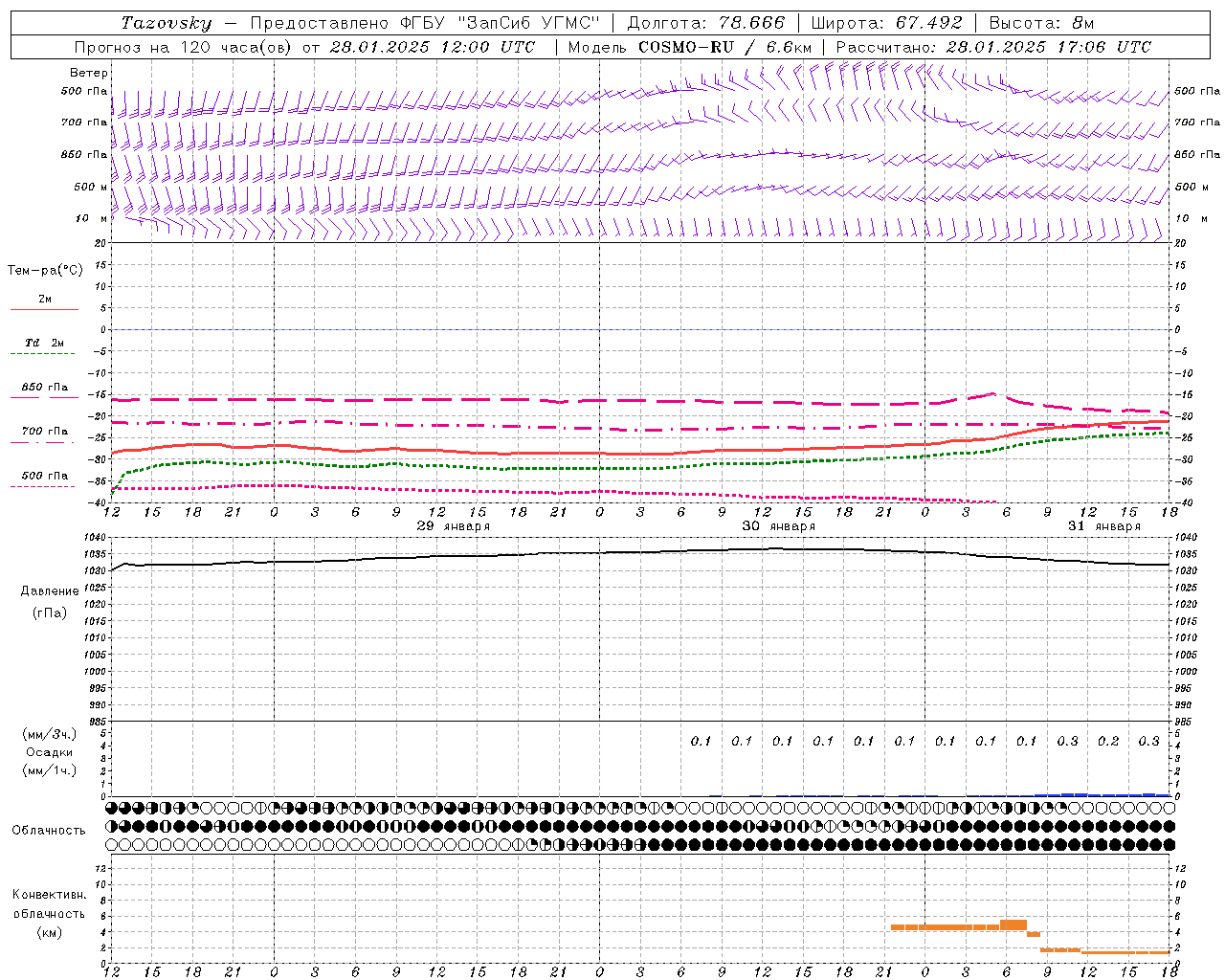Click the solid line under the "2м" legend entry
This screenshot has height=980, width=1225.
[x=44, y=309]
